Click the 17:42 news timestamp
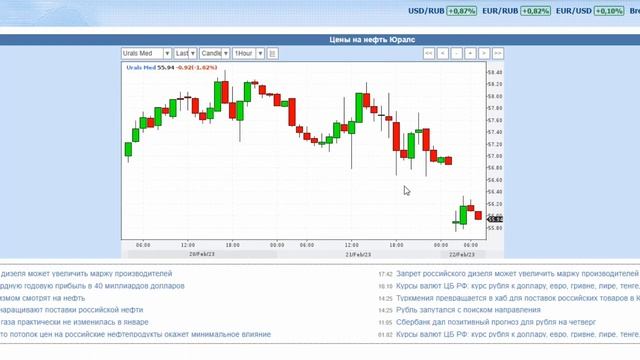 click(385, 274)
